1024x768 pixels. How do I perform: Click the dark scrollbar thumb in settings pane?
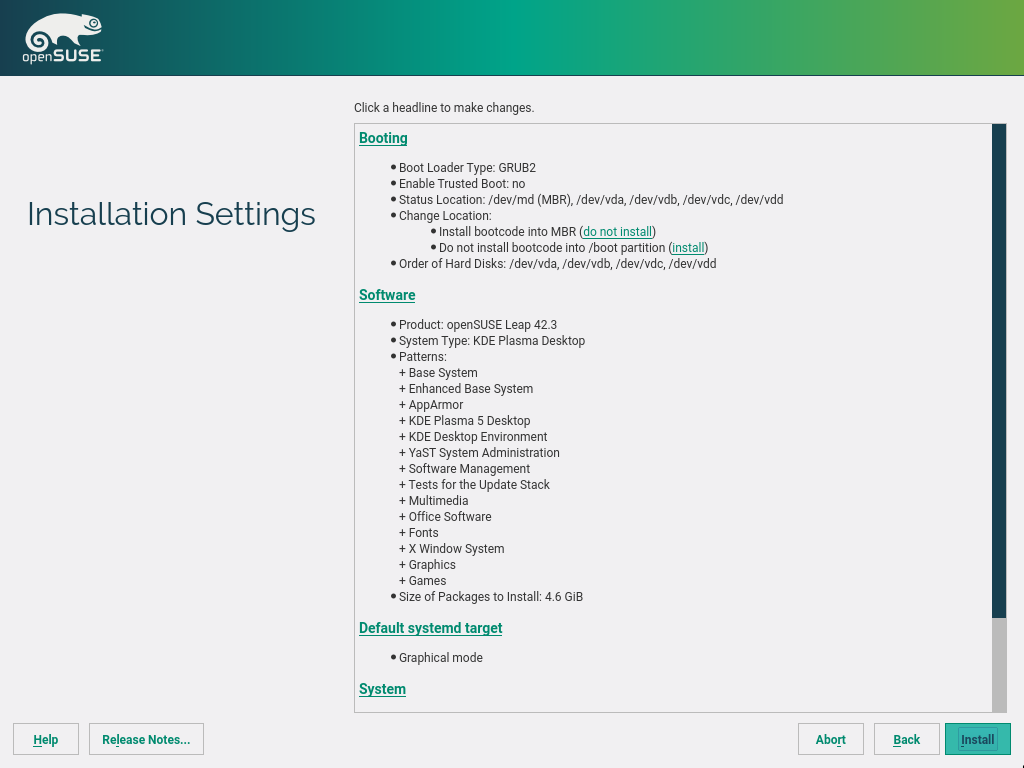[998, 370]
